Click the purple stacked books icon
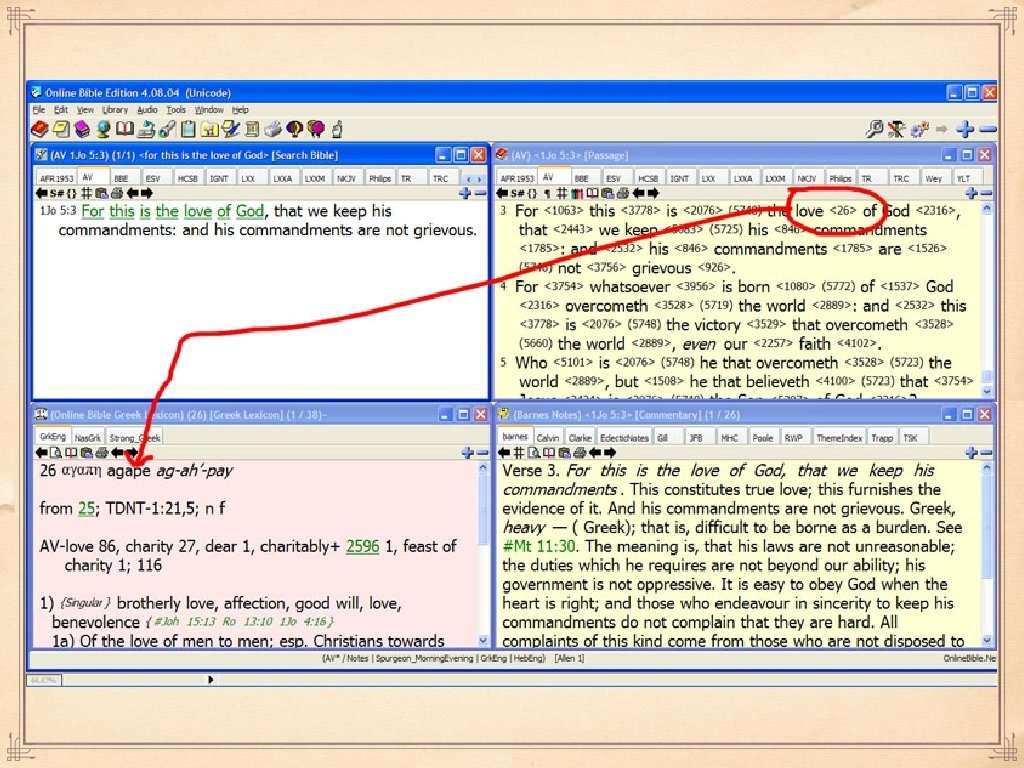 (82, 129)
